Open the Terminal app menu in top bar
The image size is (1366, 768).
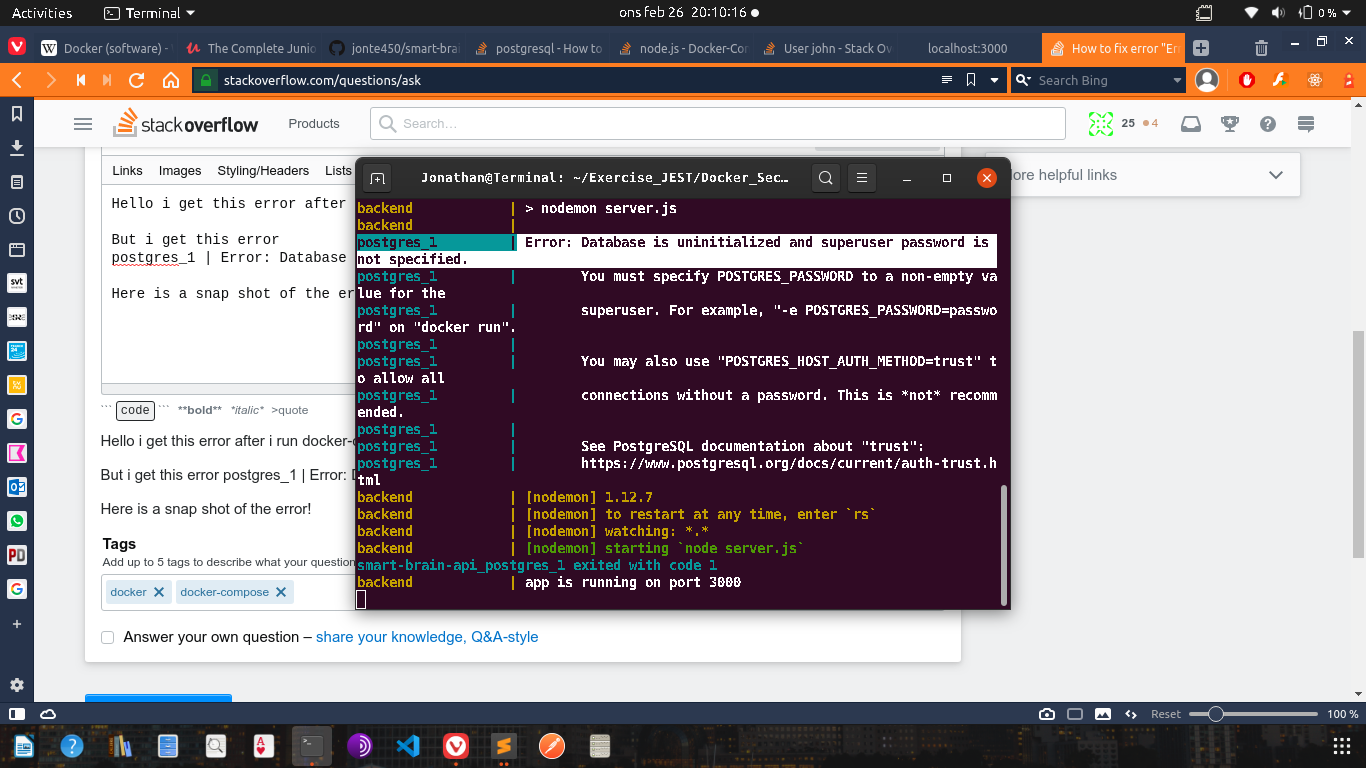[150, 13]
